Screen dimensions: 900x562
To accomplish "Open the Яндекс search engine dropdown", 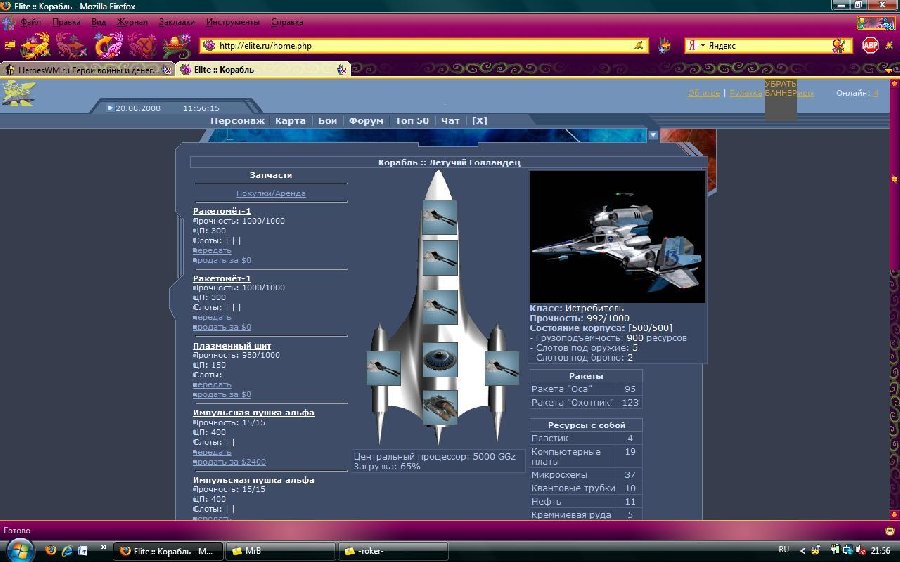I will [x=703, y=46].
